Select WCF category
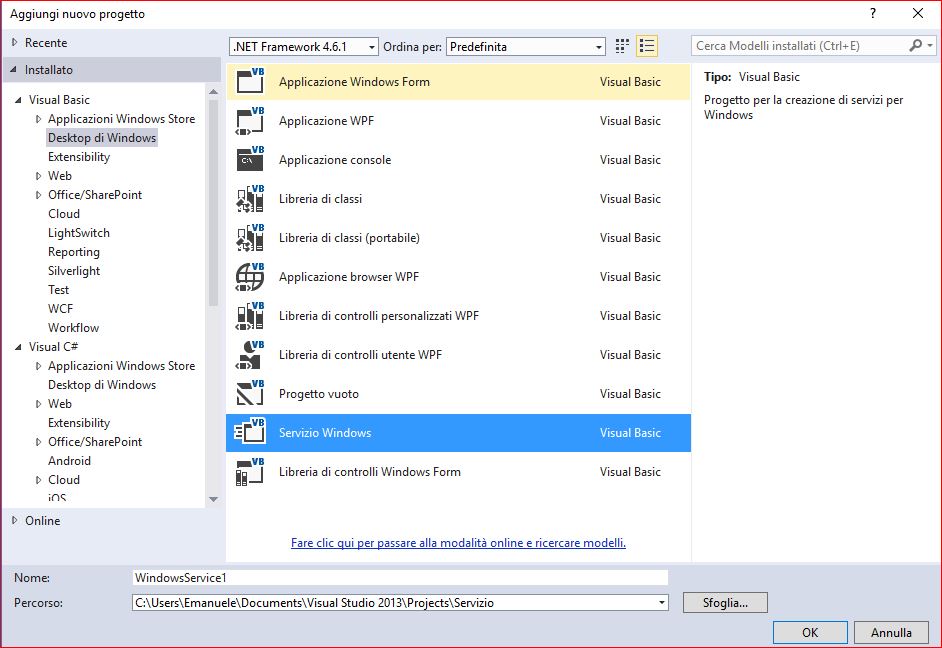Screen dimensions: 942x648 (x=60, y=309)
